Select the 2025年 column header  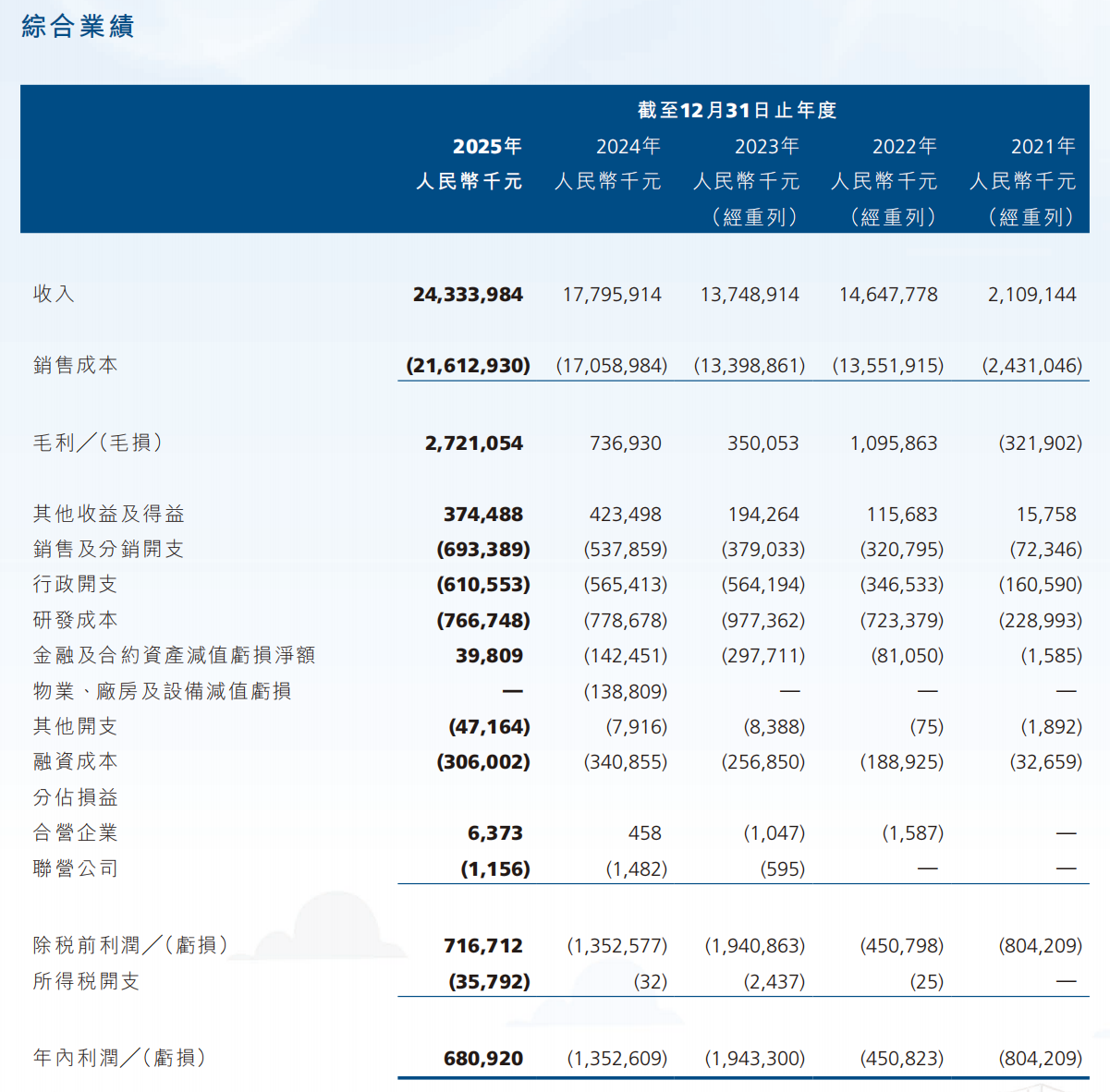pyautogui.click(x=487, y=147)
